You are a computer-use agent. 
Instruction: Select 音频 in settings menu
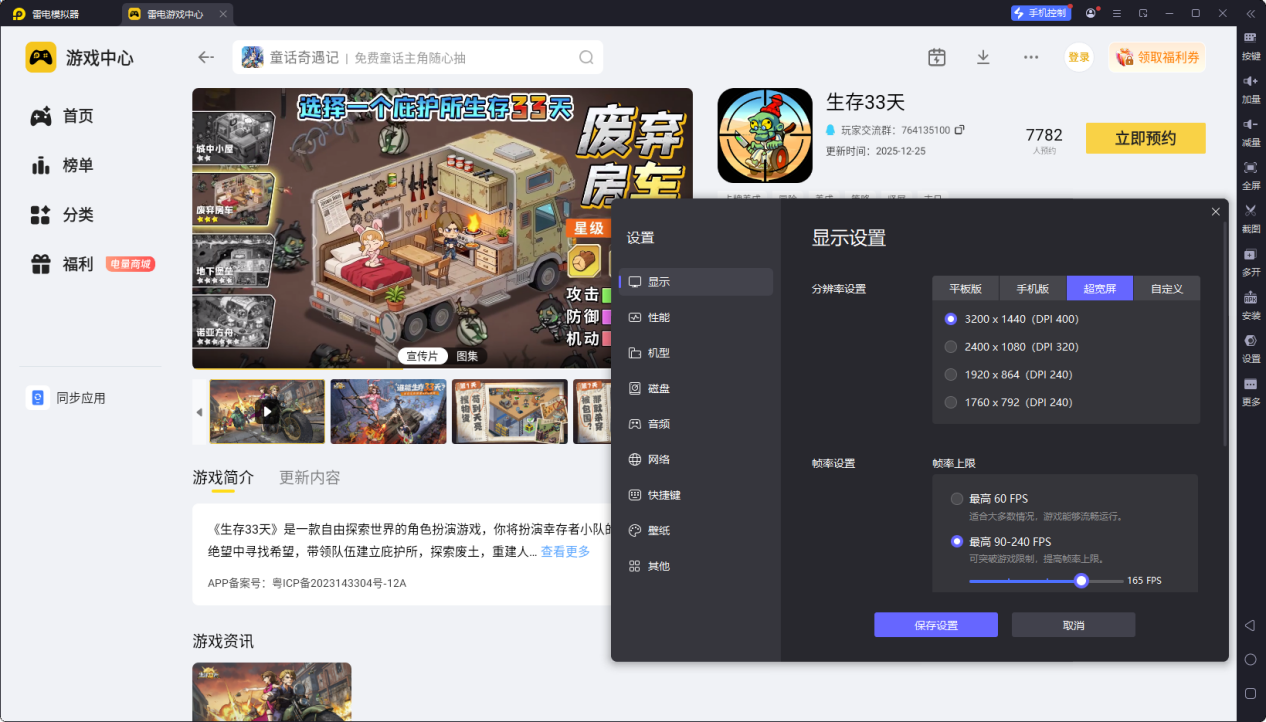point(696,424)
